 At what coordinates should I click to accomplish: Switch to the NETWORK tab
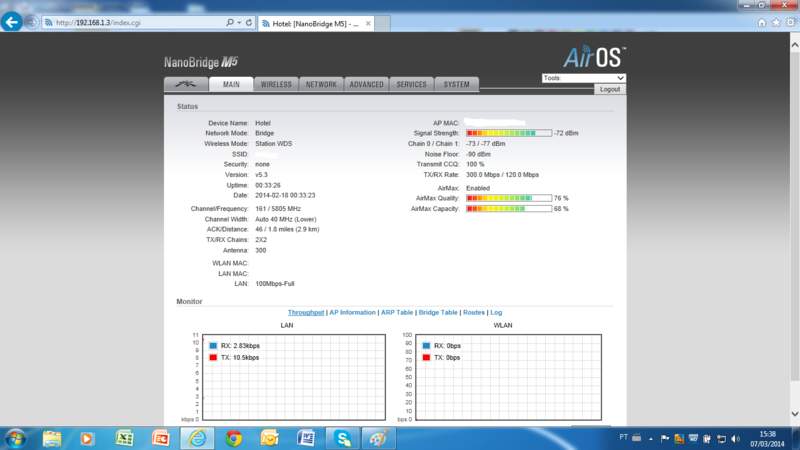[321, 84]
